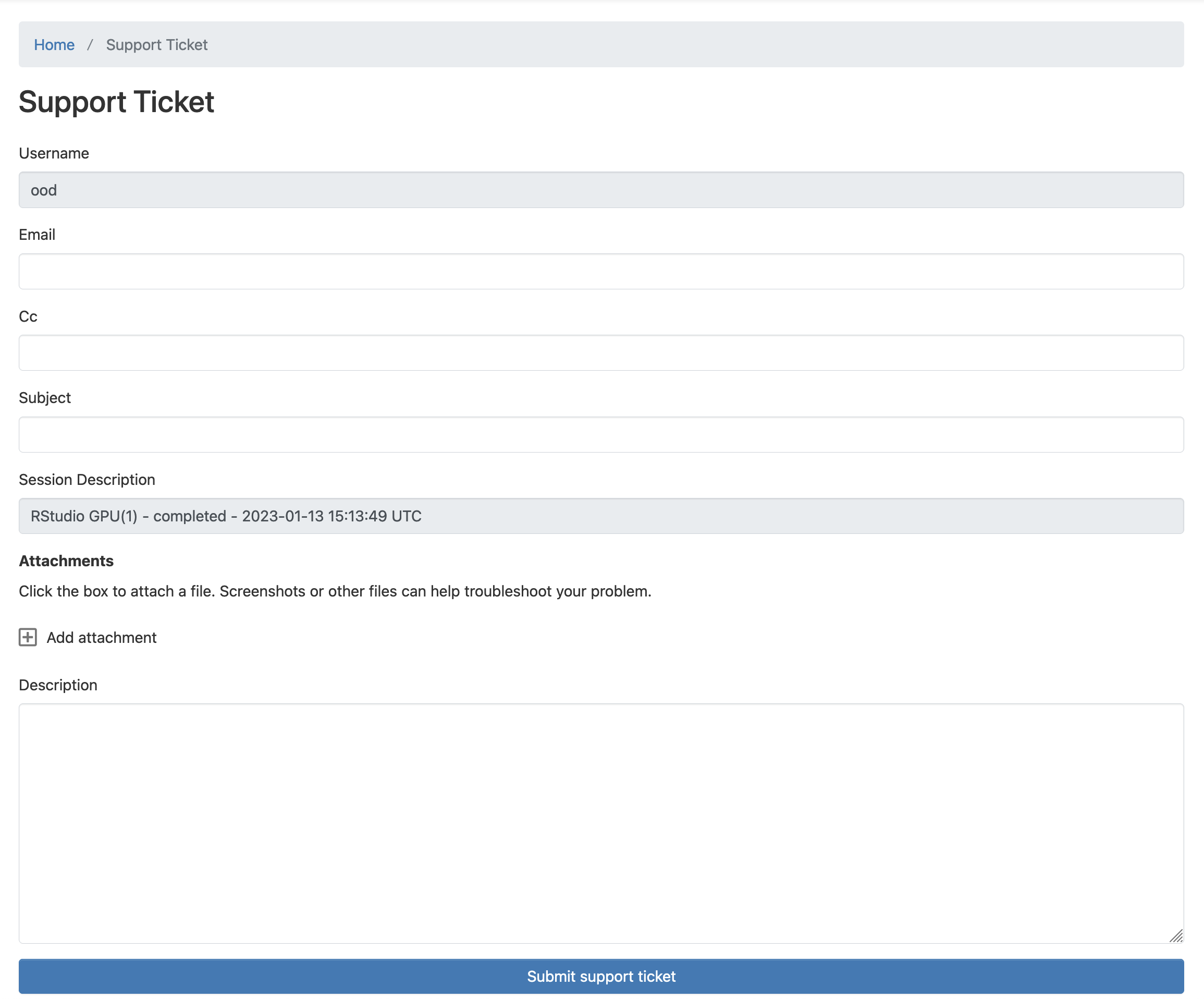Focus the Cc input field
Viewport: 1204px width, 999px height.
click(601, 352)
